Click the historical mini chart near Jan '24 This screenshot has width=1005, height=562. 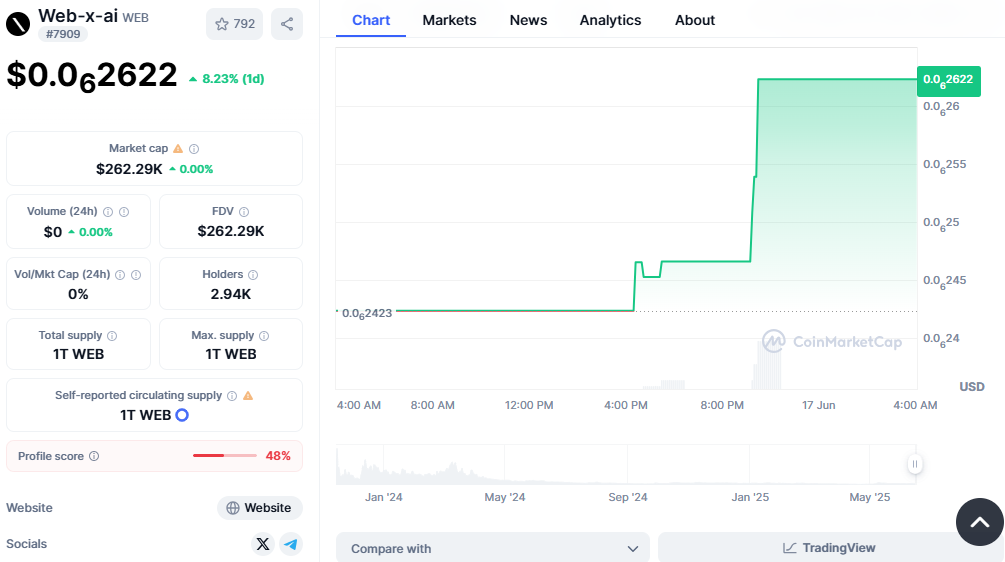383,470
